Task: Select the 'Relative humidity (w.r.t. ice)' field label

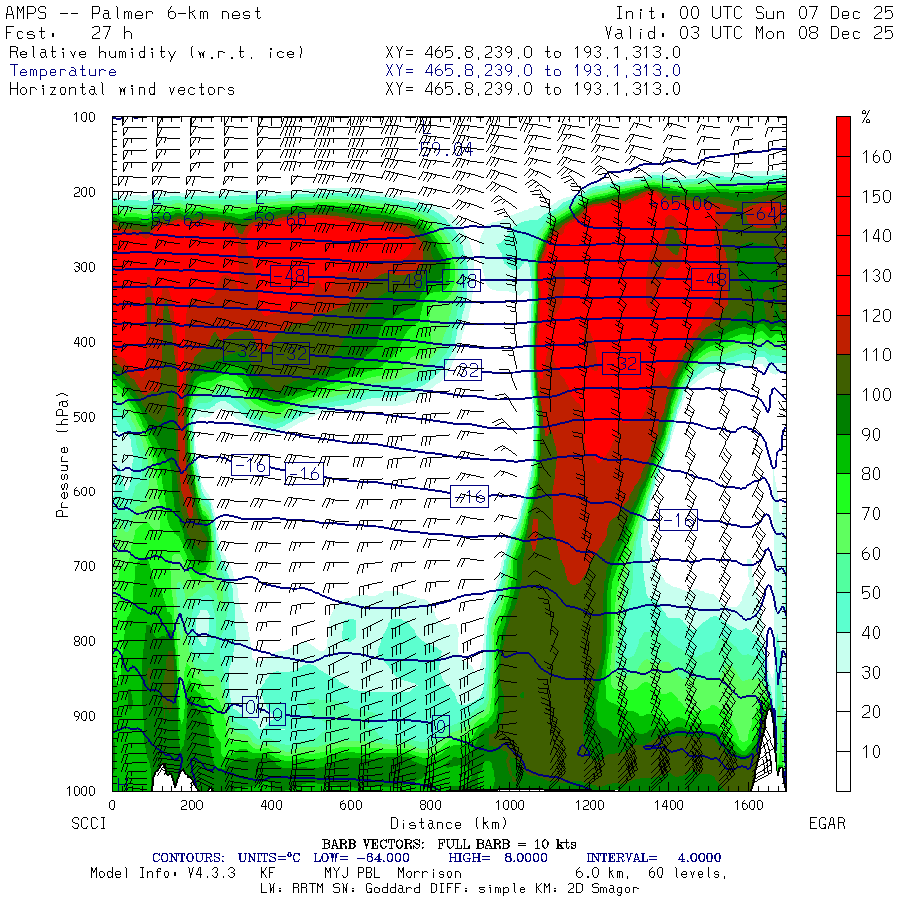Action: click(156, 53)
